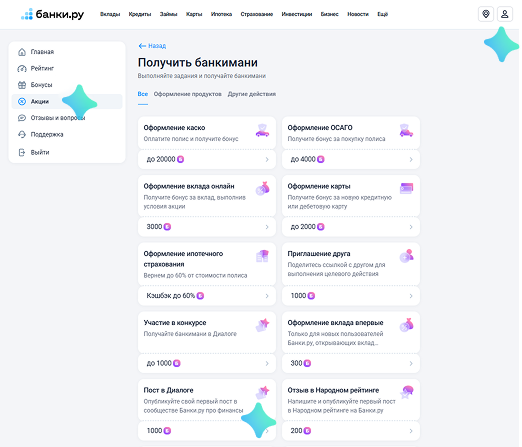Expand the до 20000 каско reward arrow
Screen dimensions: 522x447
click(267, 160)
